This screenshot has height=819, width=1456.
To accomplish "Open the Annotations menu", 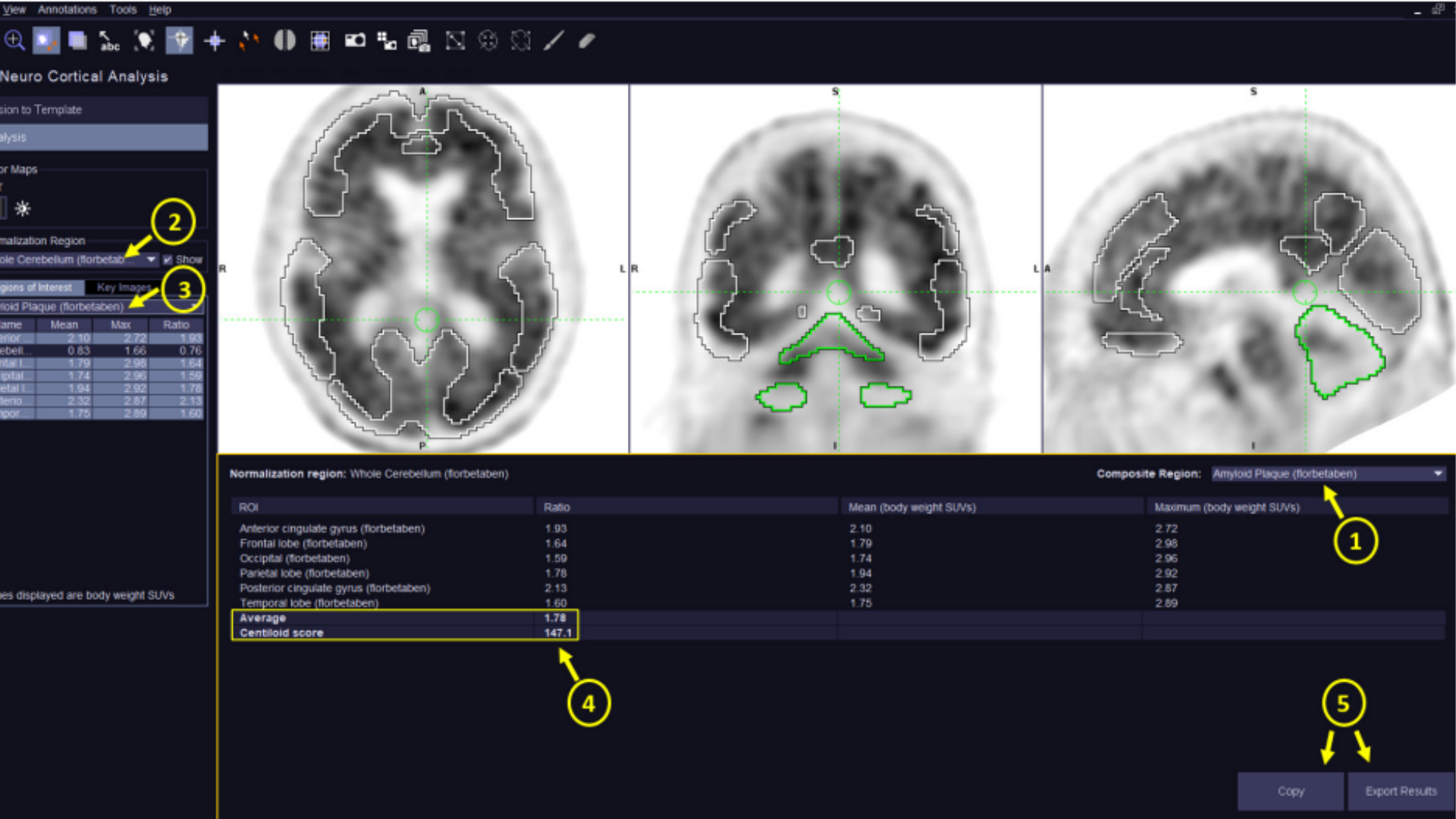I will click(67, 9).
